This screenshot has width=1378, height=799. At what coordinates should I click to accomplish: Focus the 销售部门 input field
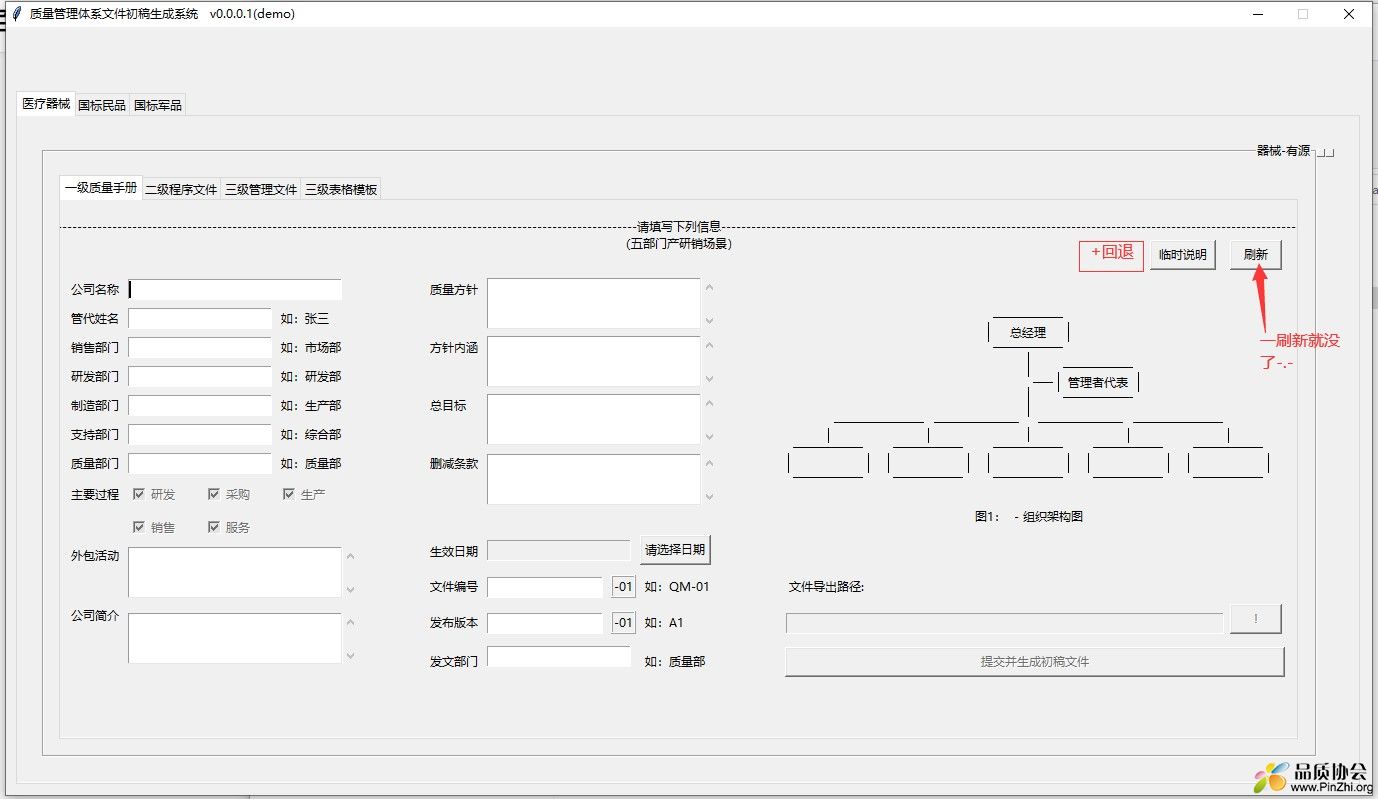click(x=200, y=348)
